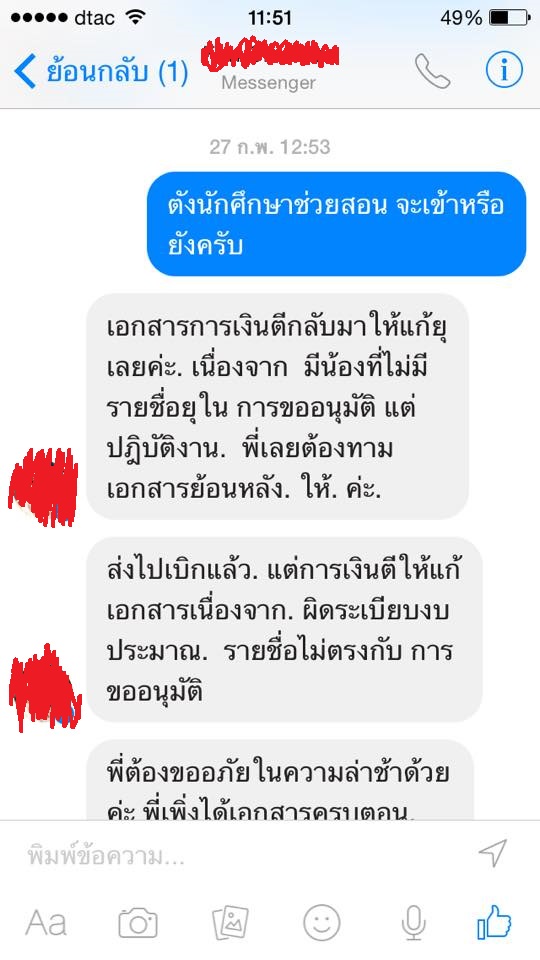Tap the location arrow send icon

point(493,853)
